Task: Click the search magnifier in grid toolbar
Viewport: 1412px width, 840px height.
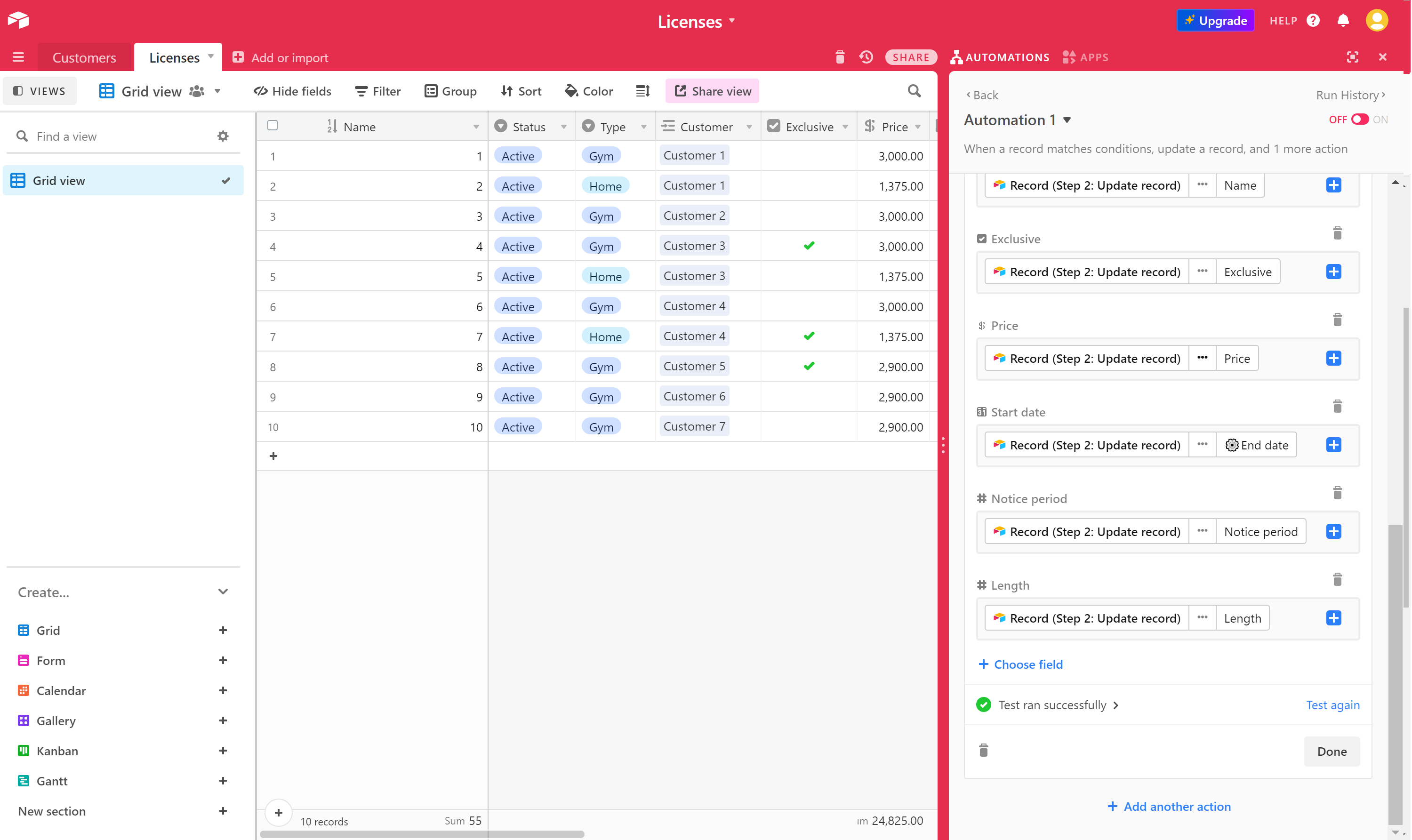Action: tap(914, 91)
